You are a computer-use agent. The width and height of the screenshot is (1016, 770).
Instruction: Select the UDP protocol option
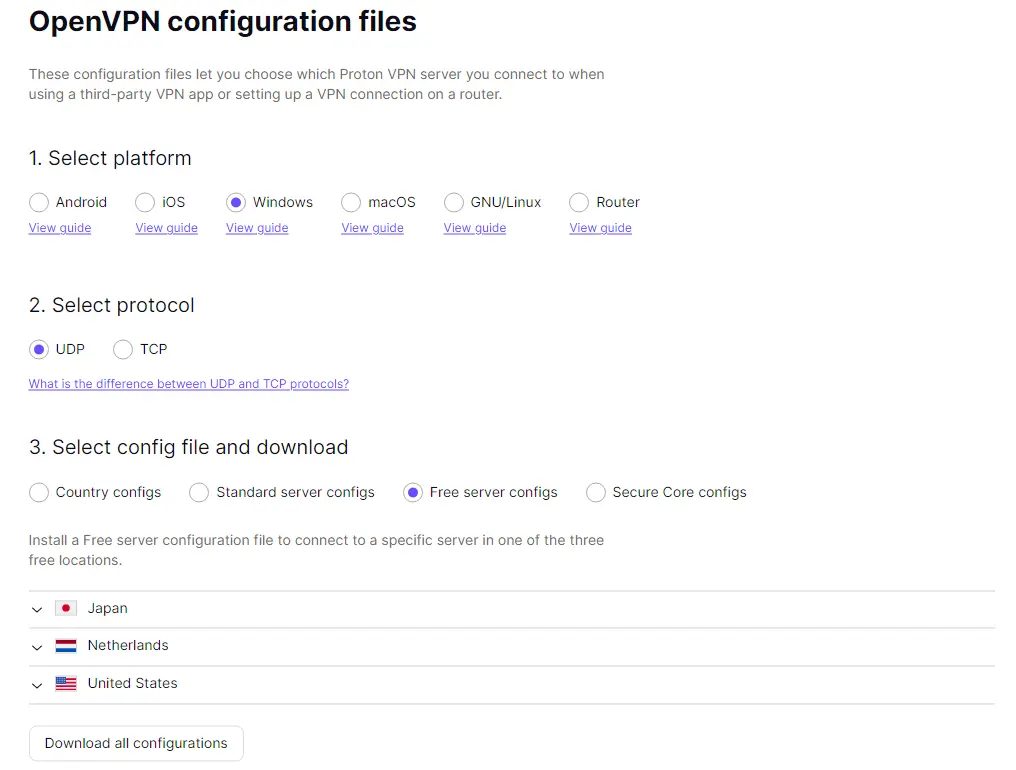(x=39, y=349)
